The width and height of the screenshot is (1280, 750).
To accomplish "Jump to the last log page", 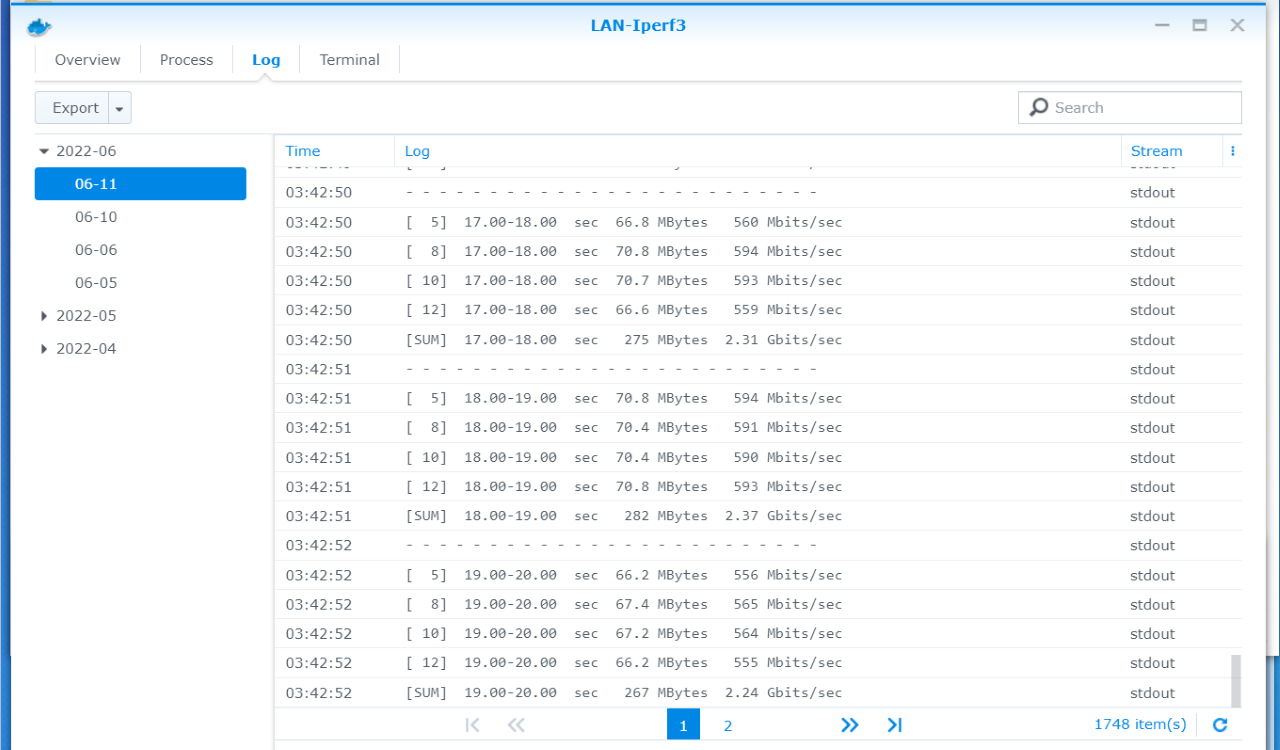I will coord(894,725).
